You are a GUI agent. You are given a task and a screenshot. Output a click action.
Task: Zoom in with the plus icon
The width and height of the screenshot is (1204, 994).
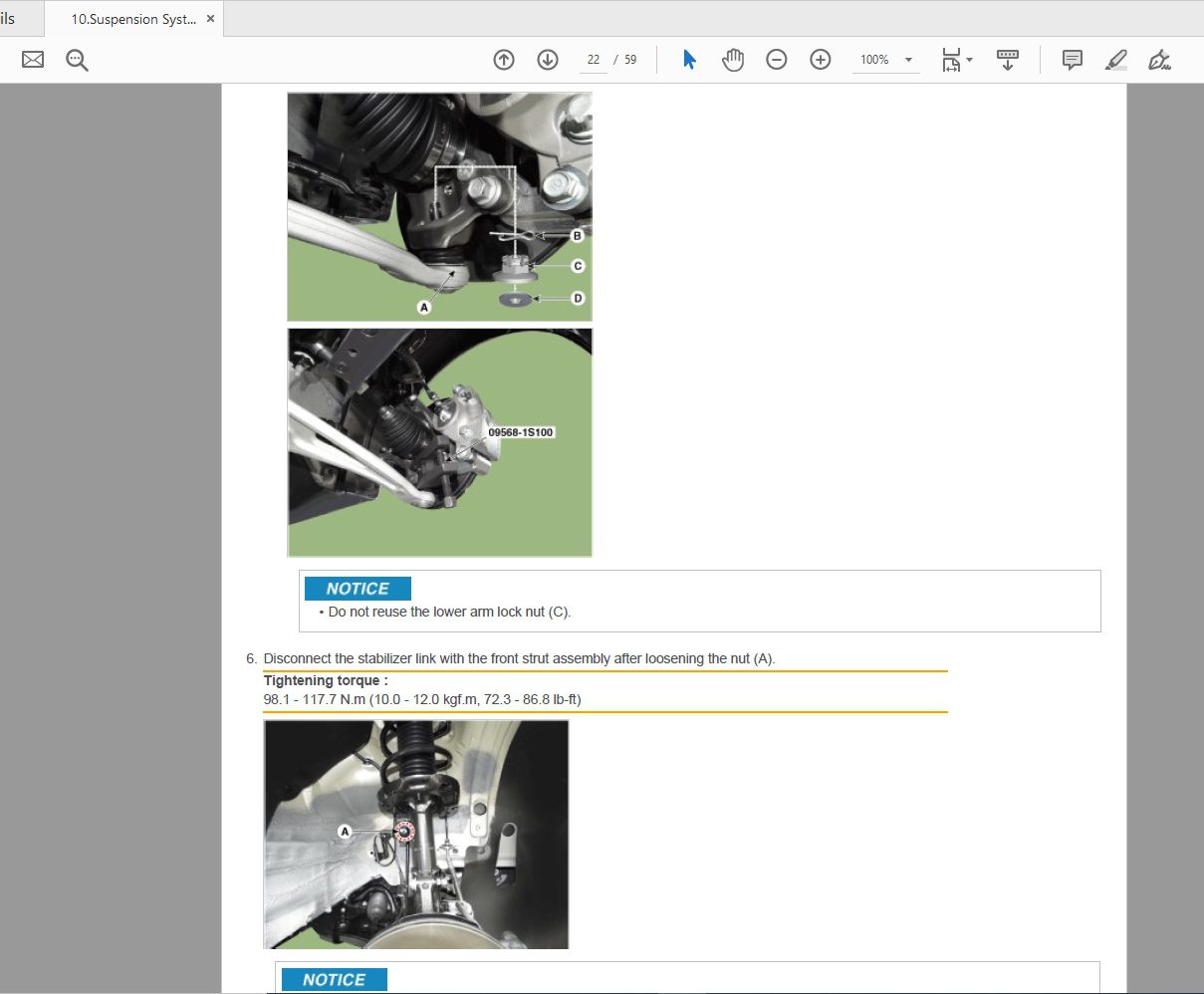(821, 60)
